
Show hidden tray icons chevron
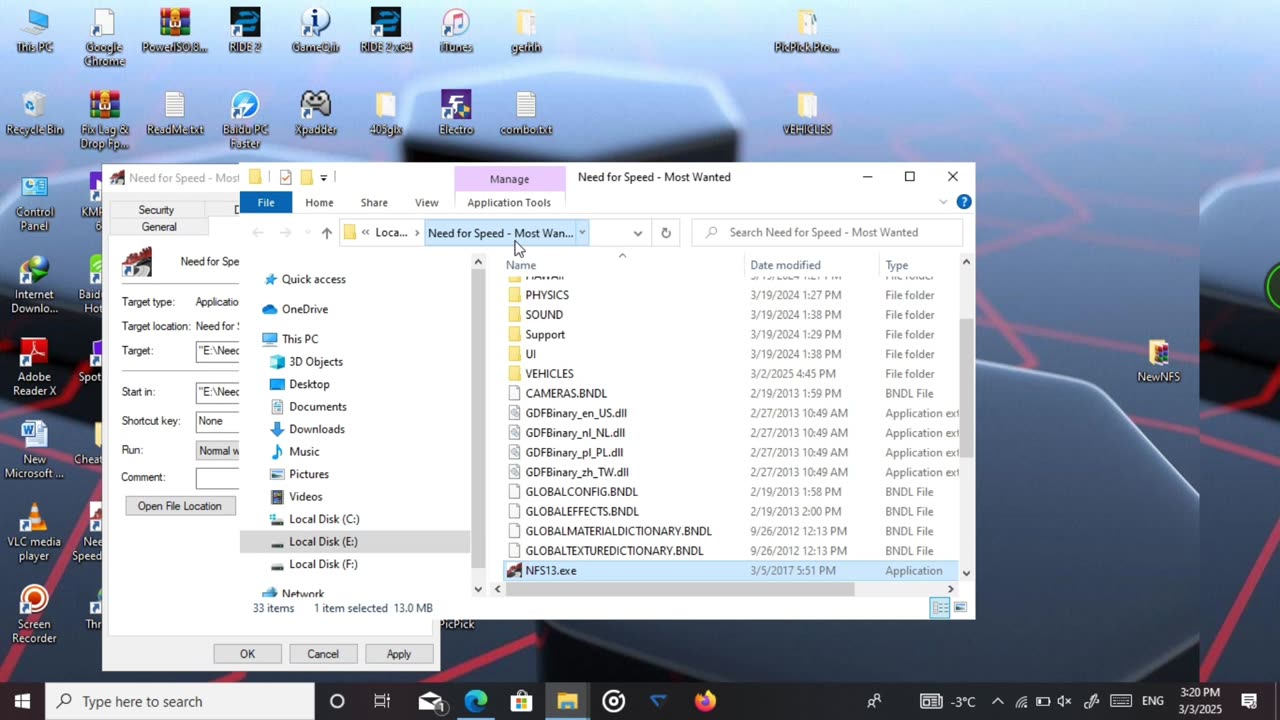[997, 701]
